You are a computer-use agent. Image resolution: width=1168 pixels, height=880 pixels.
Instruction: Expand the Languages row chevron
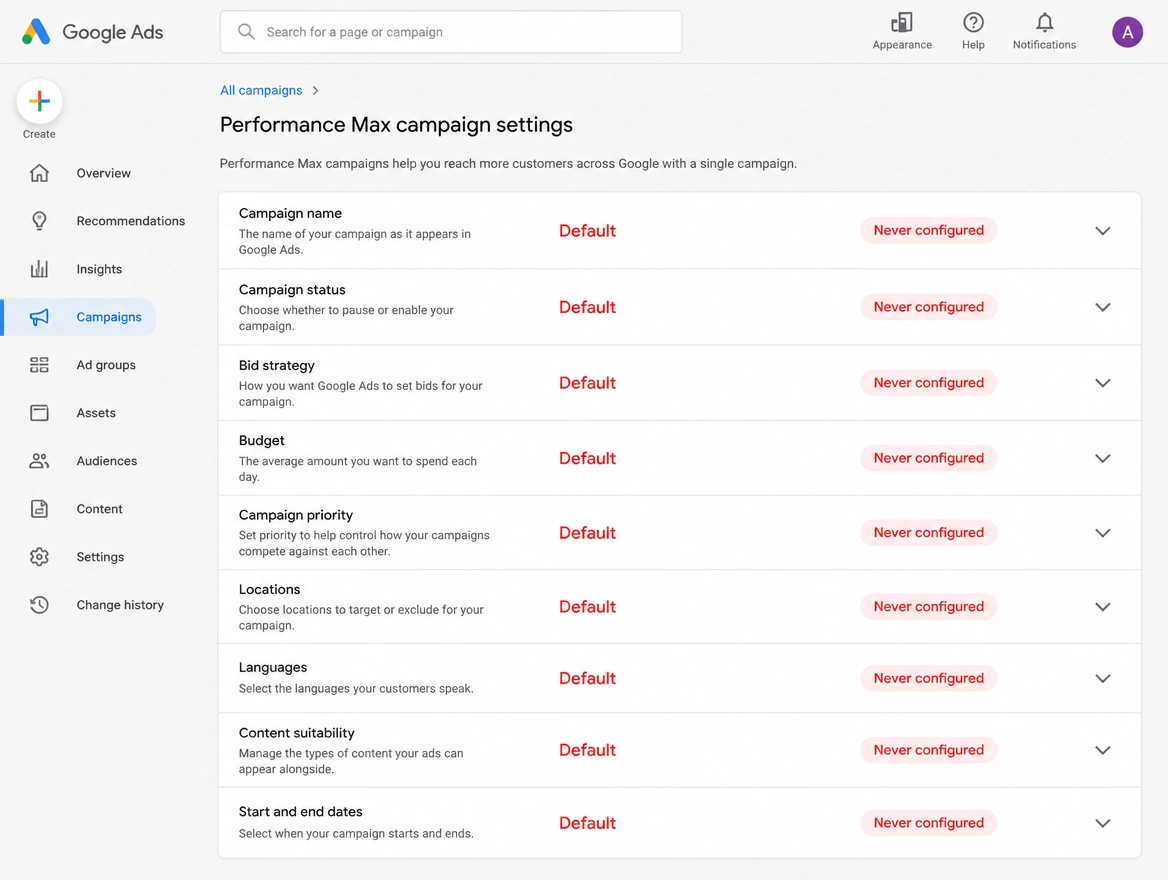pos(1102,678)
